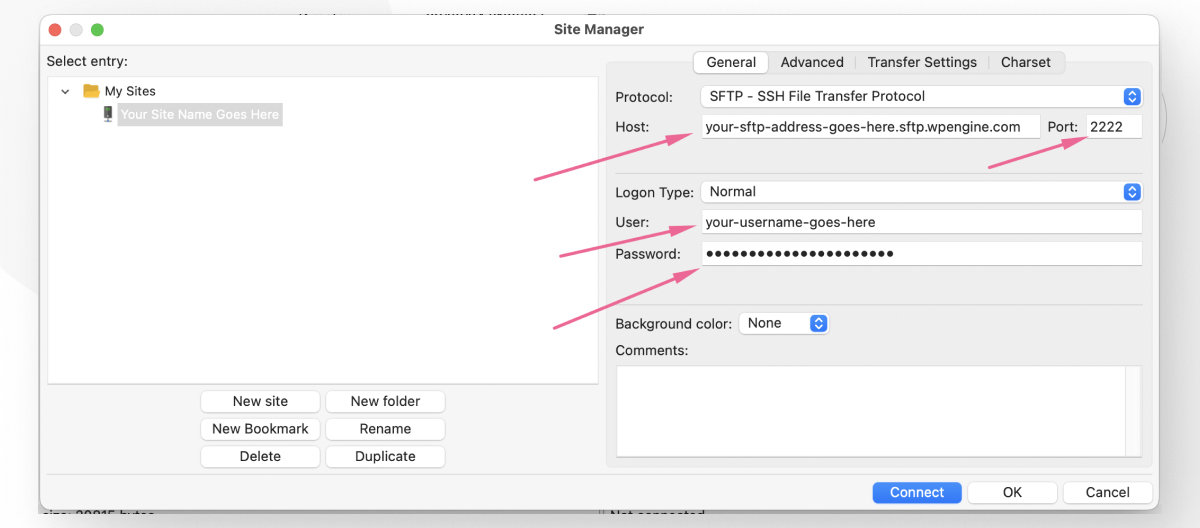Image resolution: width=1200 pixels, height=528 pixels.
Task: Click the User name field
Action: point(921,222)
